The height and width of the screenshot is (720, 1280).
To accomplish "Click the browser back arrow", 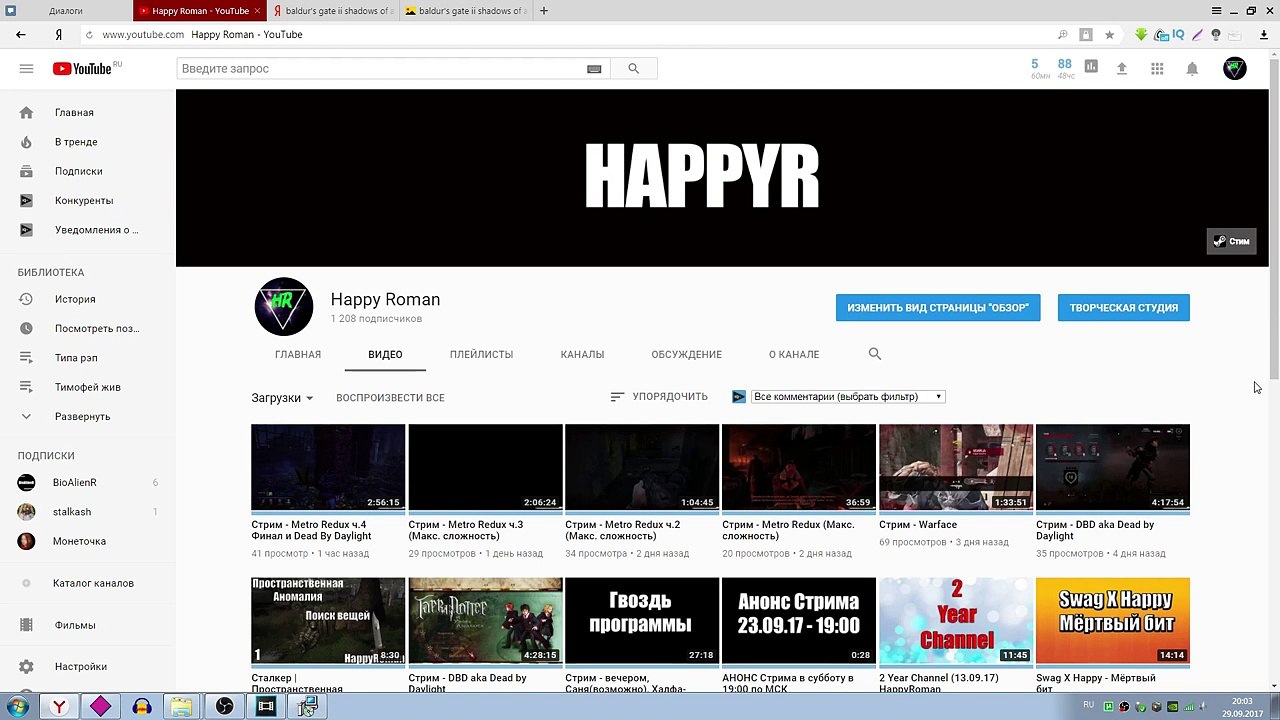I will 20,34.
